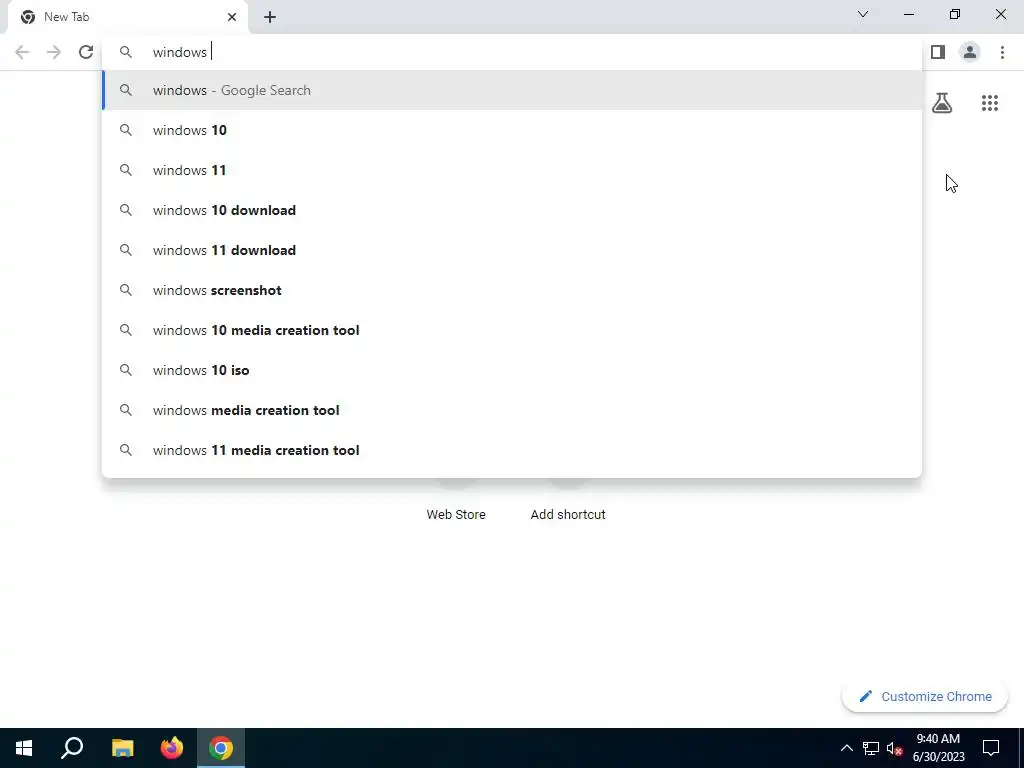Launch Firefox from the taskbar
Screen dimensions: 1024x768
coord(172,748)
